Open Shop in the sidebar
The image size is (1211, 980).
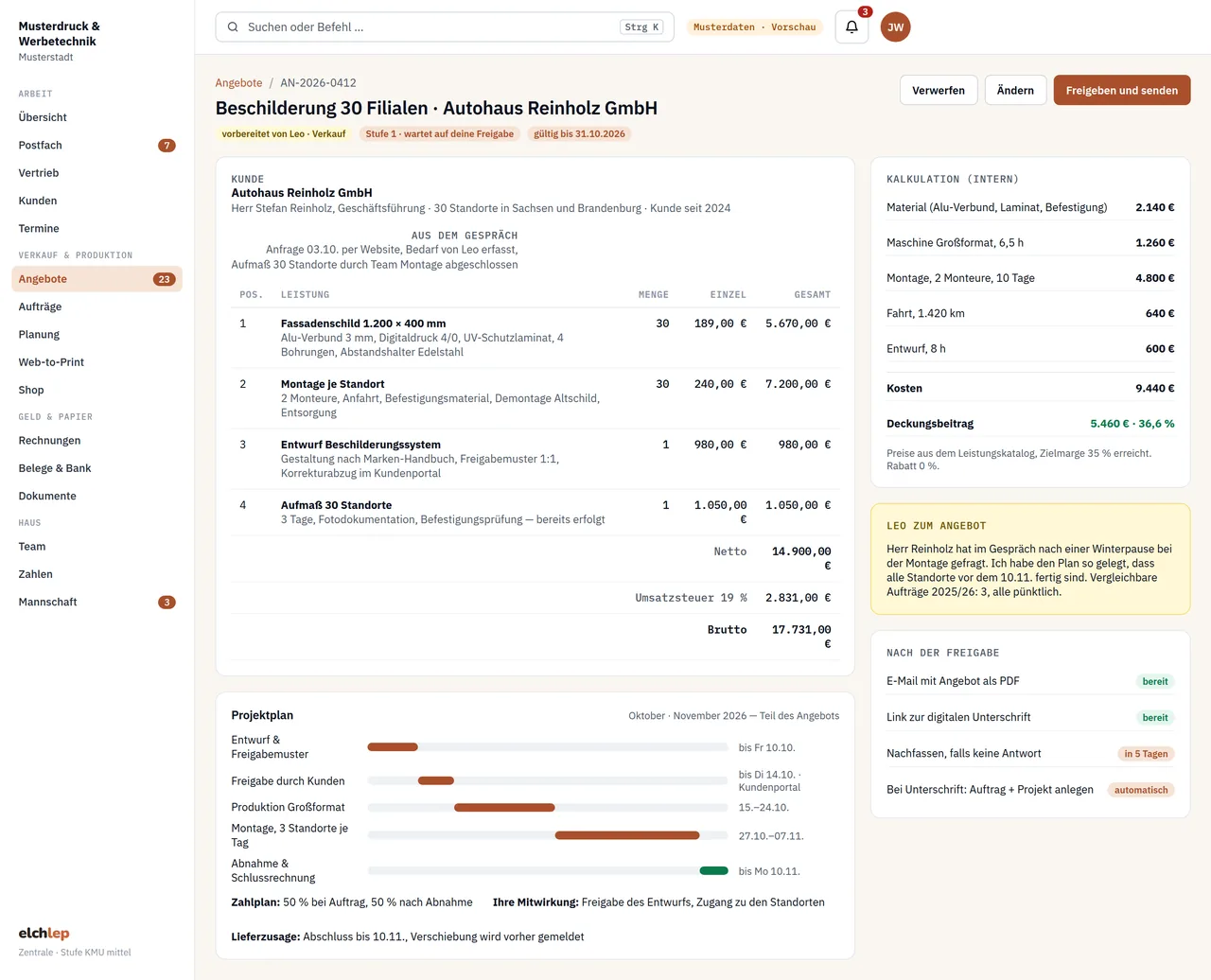click(x=97, y=390)
